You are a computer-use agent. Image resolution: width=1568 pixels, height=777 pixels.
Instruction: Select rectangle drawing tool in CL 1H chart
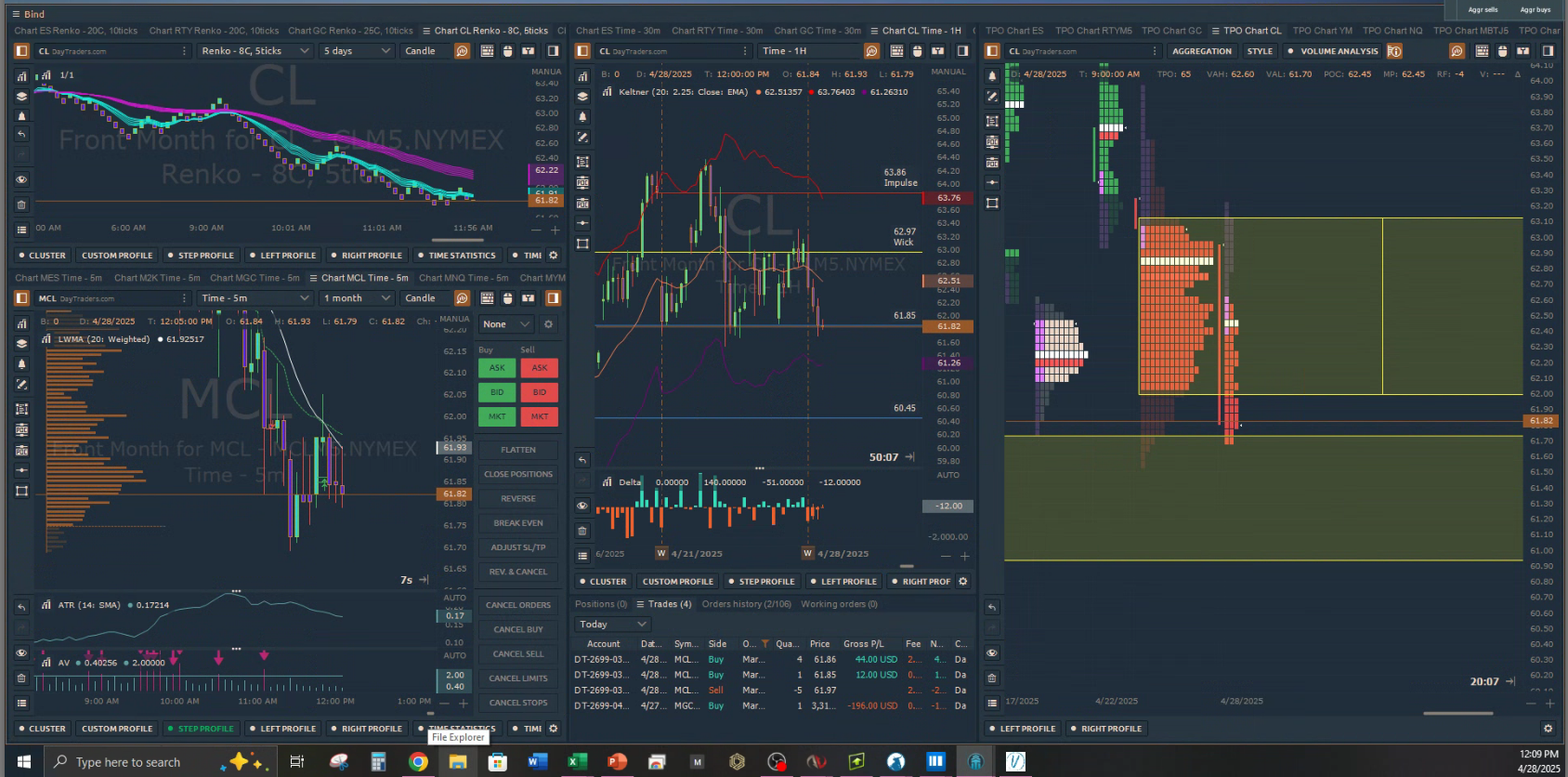[x=582, y=244]
